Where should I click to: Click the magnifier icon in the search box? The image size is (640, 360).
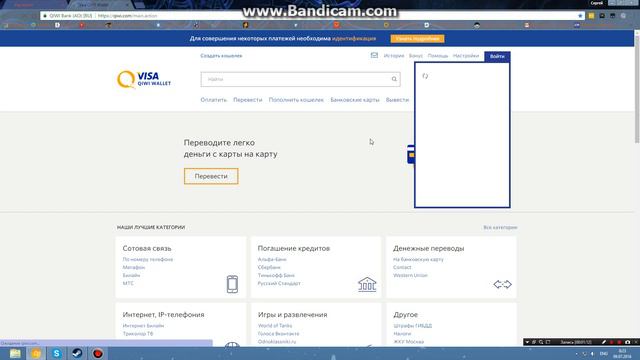[394, 79]
